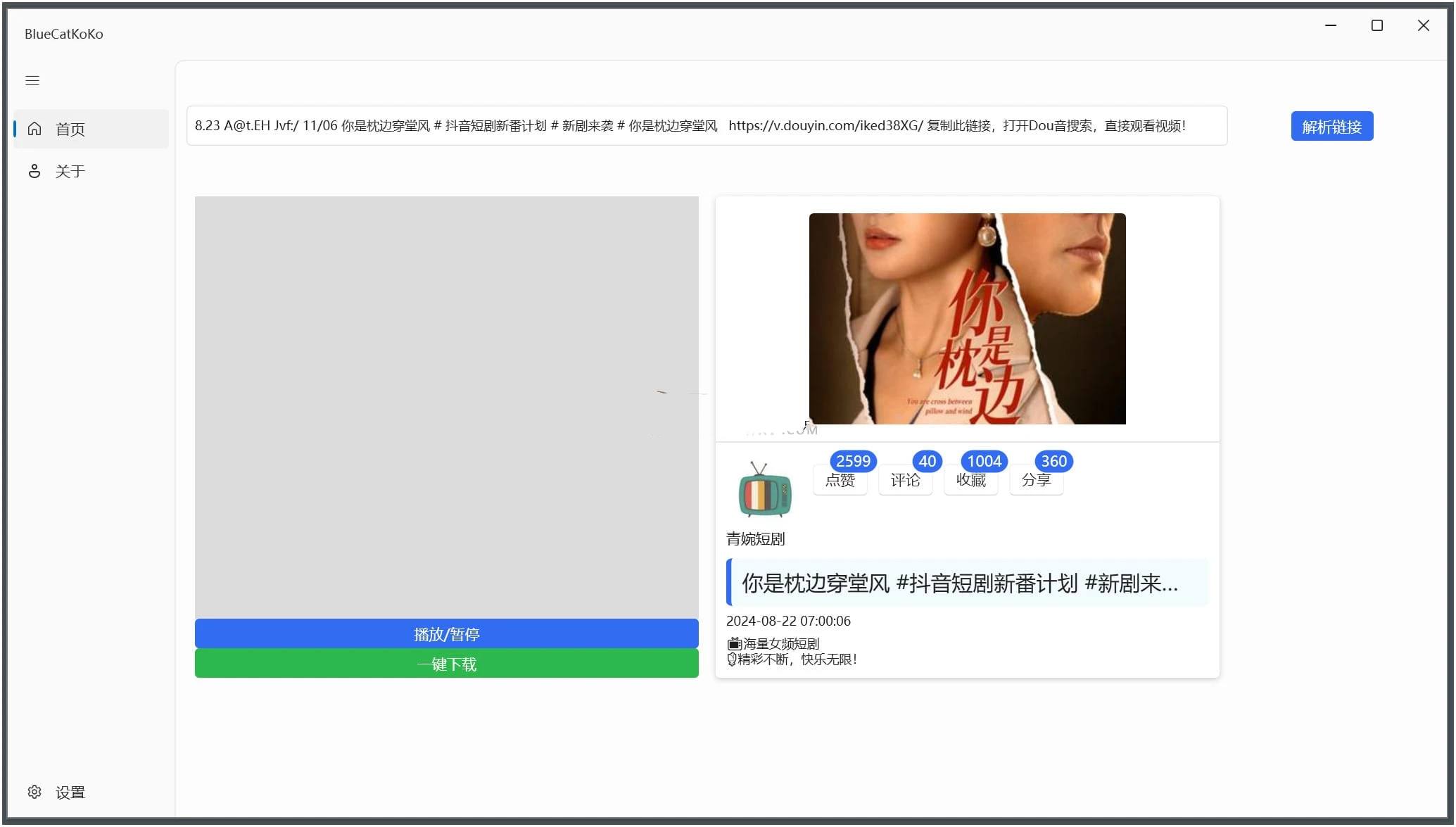
Task: Click the 点赞 like button showing 2599
Action: click(x=840, y=479)
